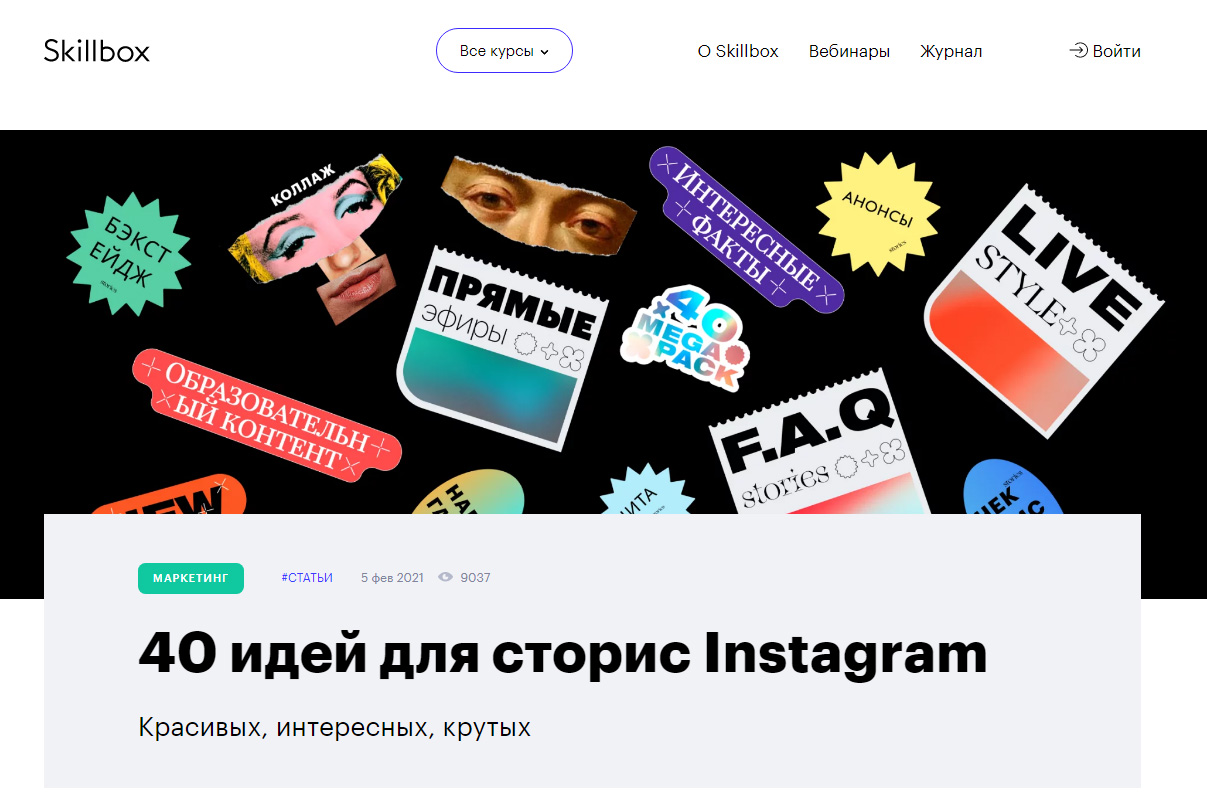1207x804 pixels.
Task: Click the chevron in Все курсы button
Action: 545,52
